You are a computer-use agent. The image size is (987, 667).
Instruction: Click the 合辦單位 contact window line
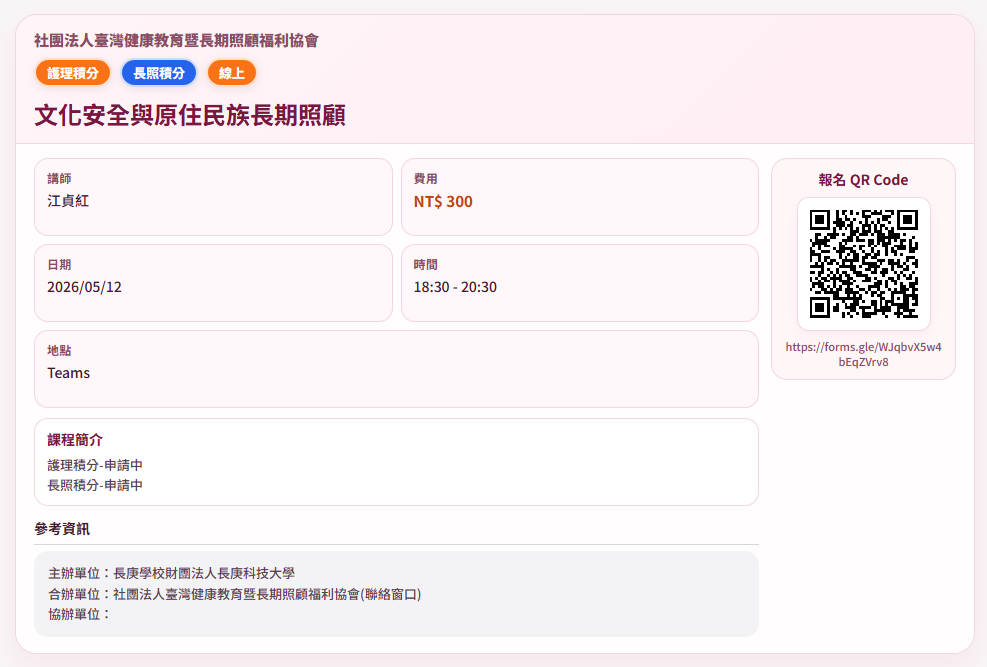click(234, 594)
